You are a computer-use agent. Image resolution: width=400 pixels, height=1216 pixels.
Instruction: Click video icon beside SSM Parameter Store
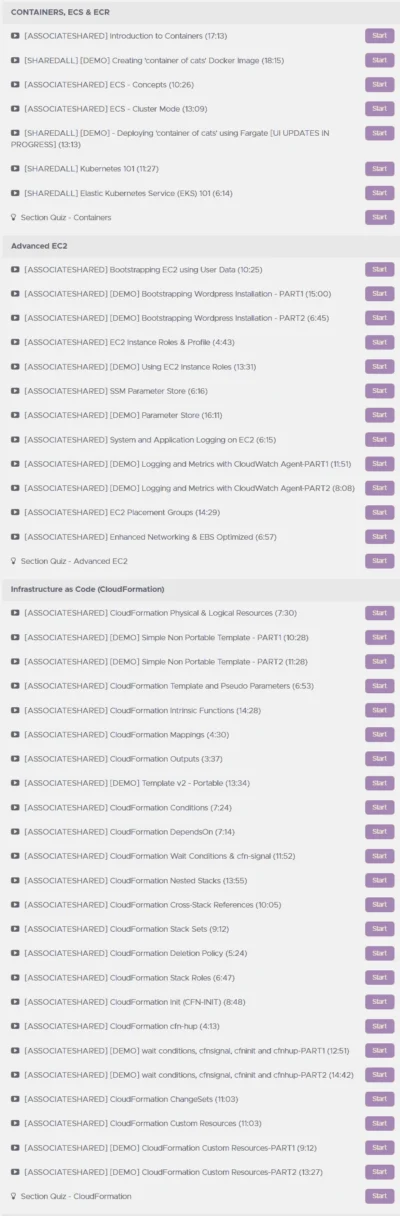(x=15, y=391)
